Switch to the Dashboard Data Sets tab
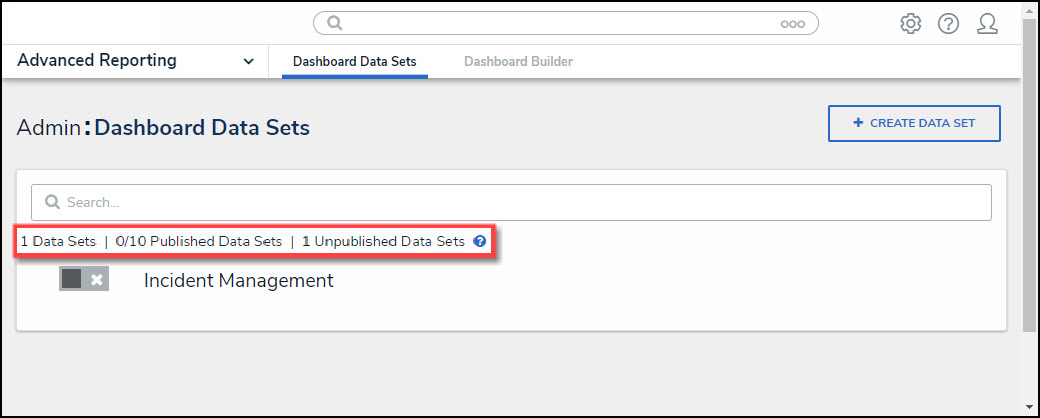The width and height of the screenshot is (1040, 418). click(x=354, y=62)
